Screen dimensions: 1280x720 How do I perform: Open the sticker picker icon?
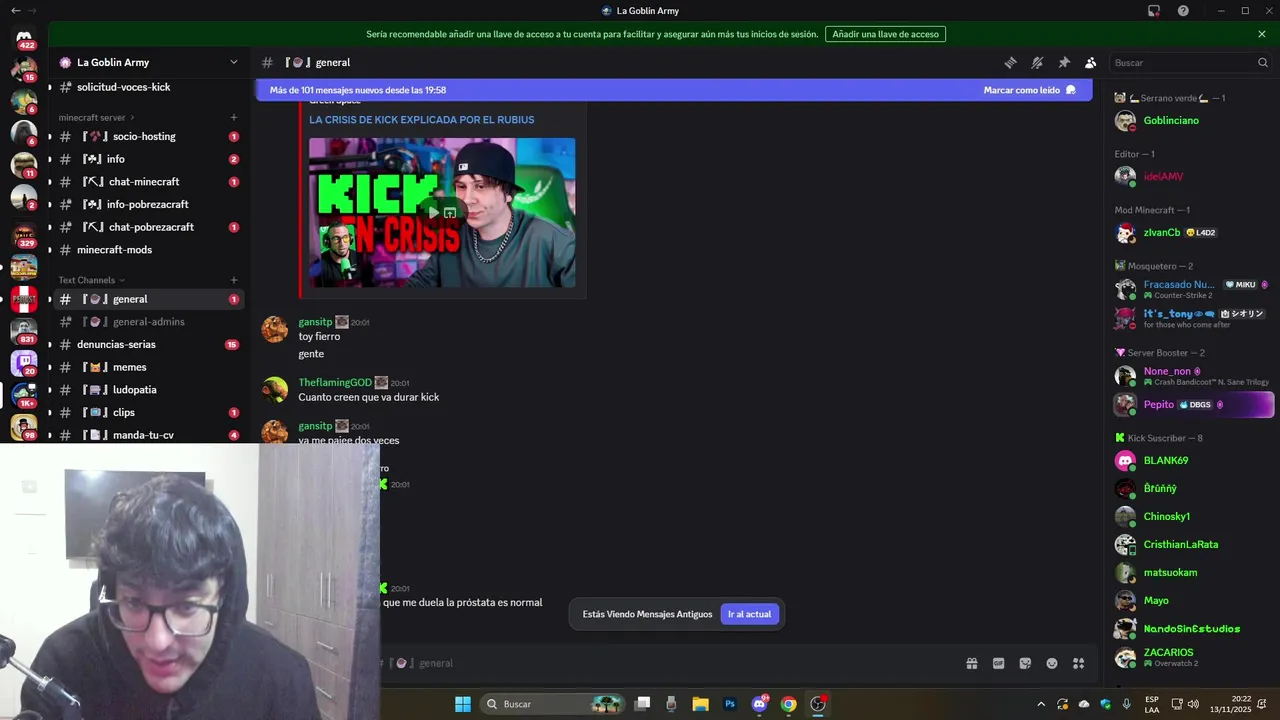(x=1025, y=663)
